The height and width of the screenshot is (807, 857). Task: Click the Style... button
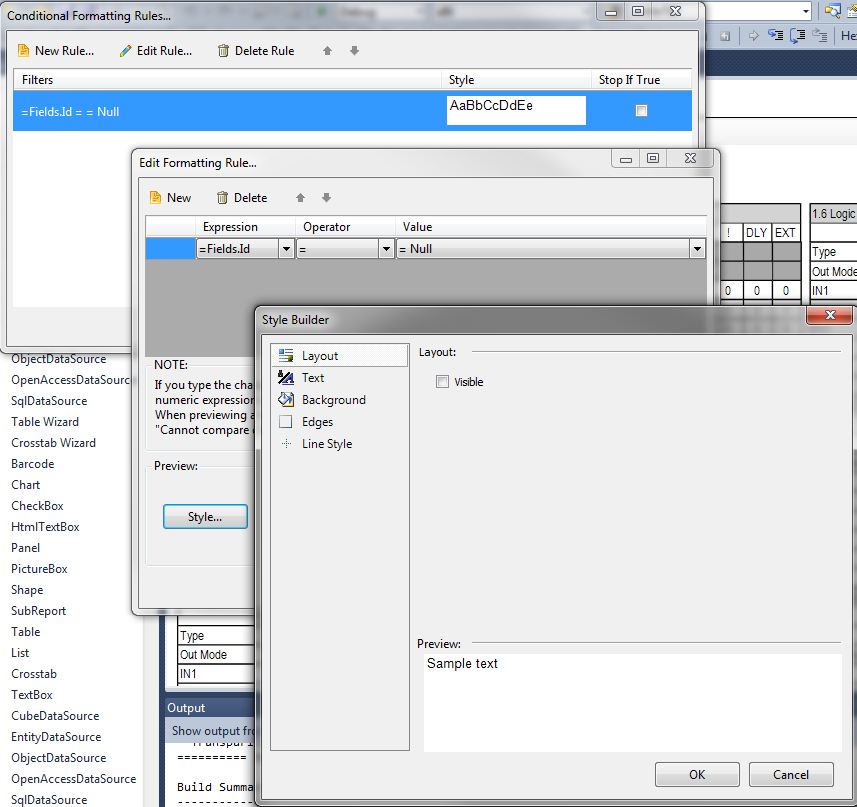[205, 516]
